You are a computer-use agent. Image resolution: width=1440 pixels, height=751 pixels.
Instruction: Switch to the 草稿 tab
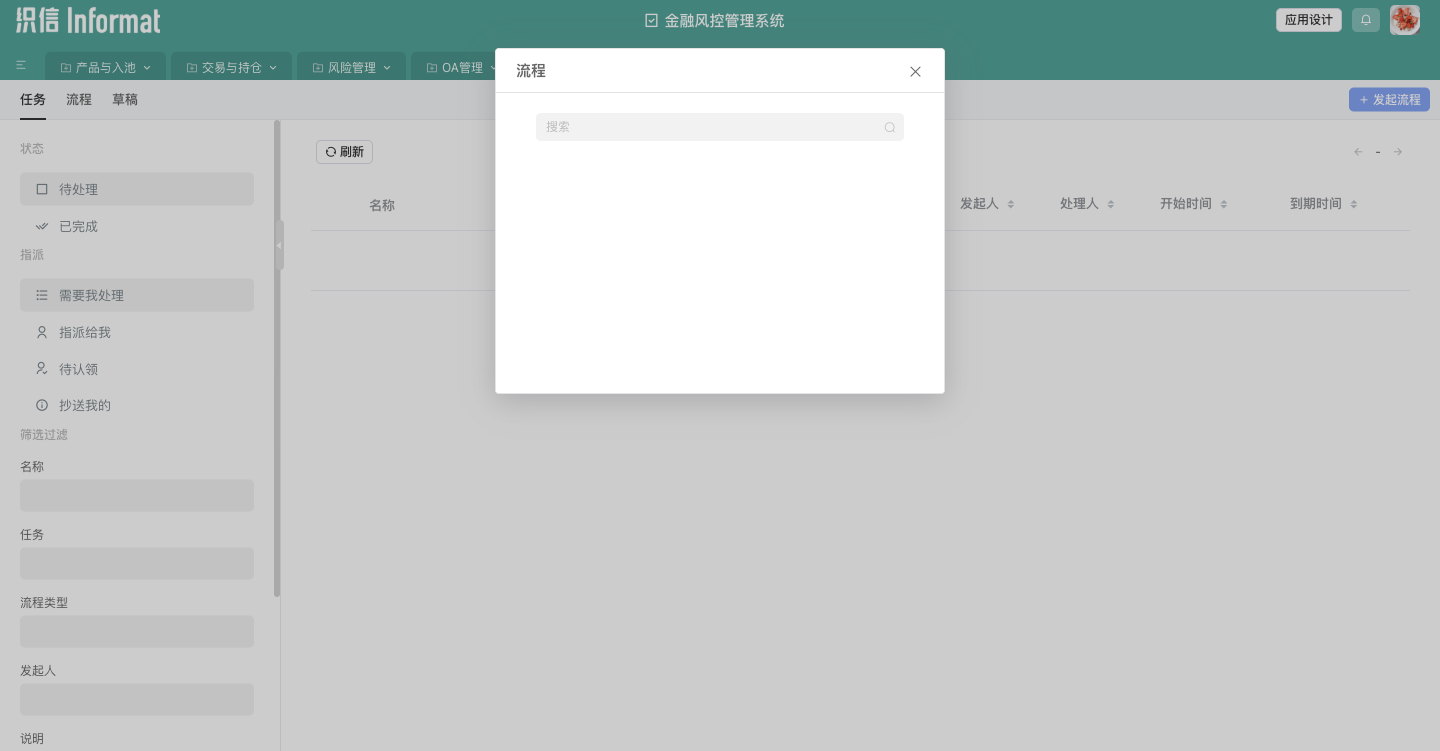pos(125,100)
